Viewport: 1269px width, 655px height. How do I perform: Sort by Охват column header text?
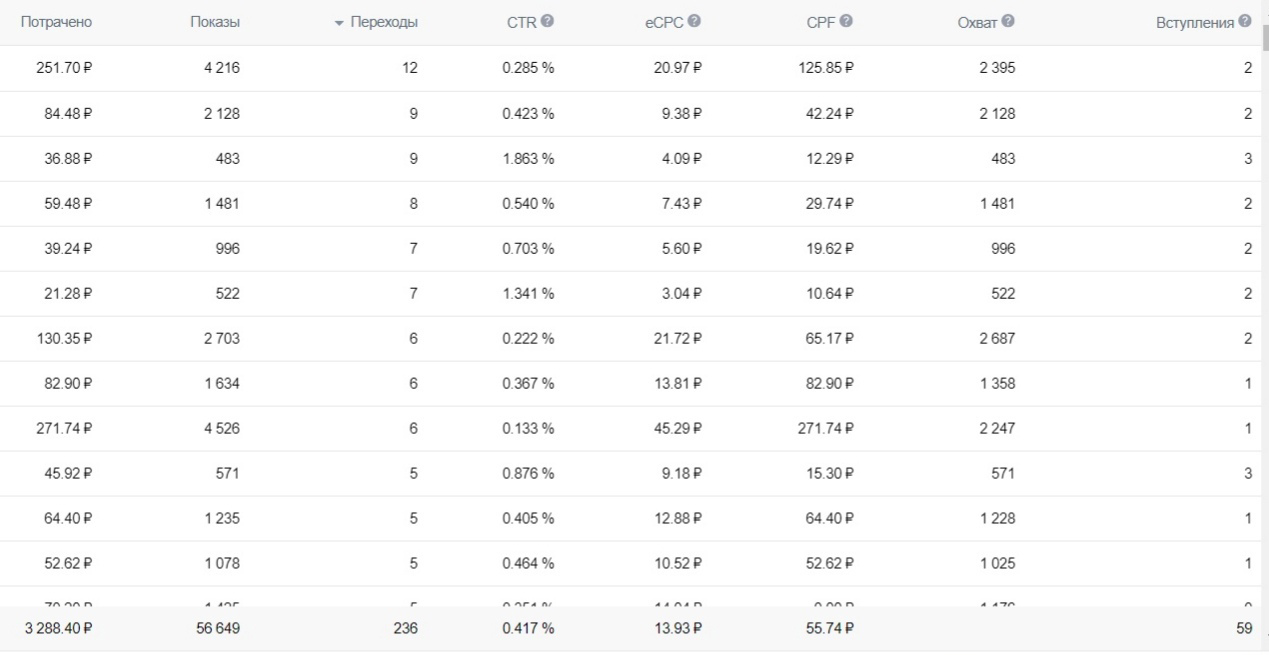point(978,22)
